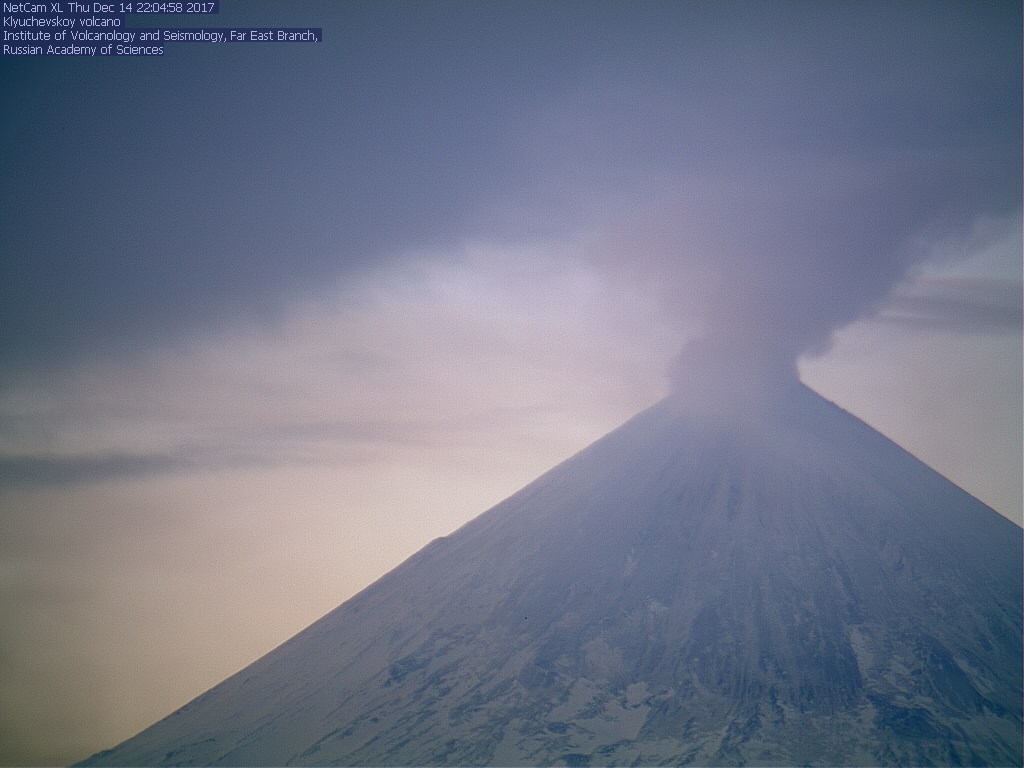Click the 'Institute of Volcanology and Seismology, Far East Branch,' text
Screen dimensions: 1024x768
pyautogui.click(x=161, y=36)
